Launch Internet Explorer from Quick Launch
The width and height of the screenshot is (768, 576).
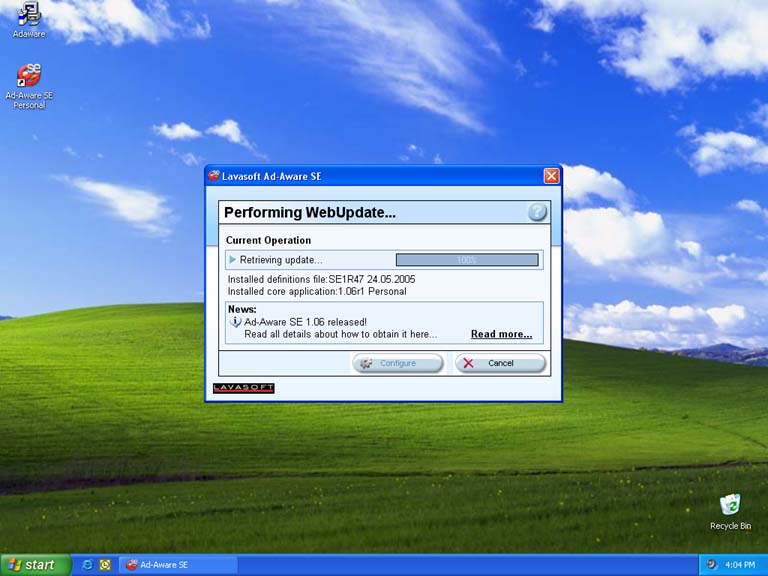pyautogui.click(x=88, y=565)
